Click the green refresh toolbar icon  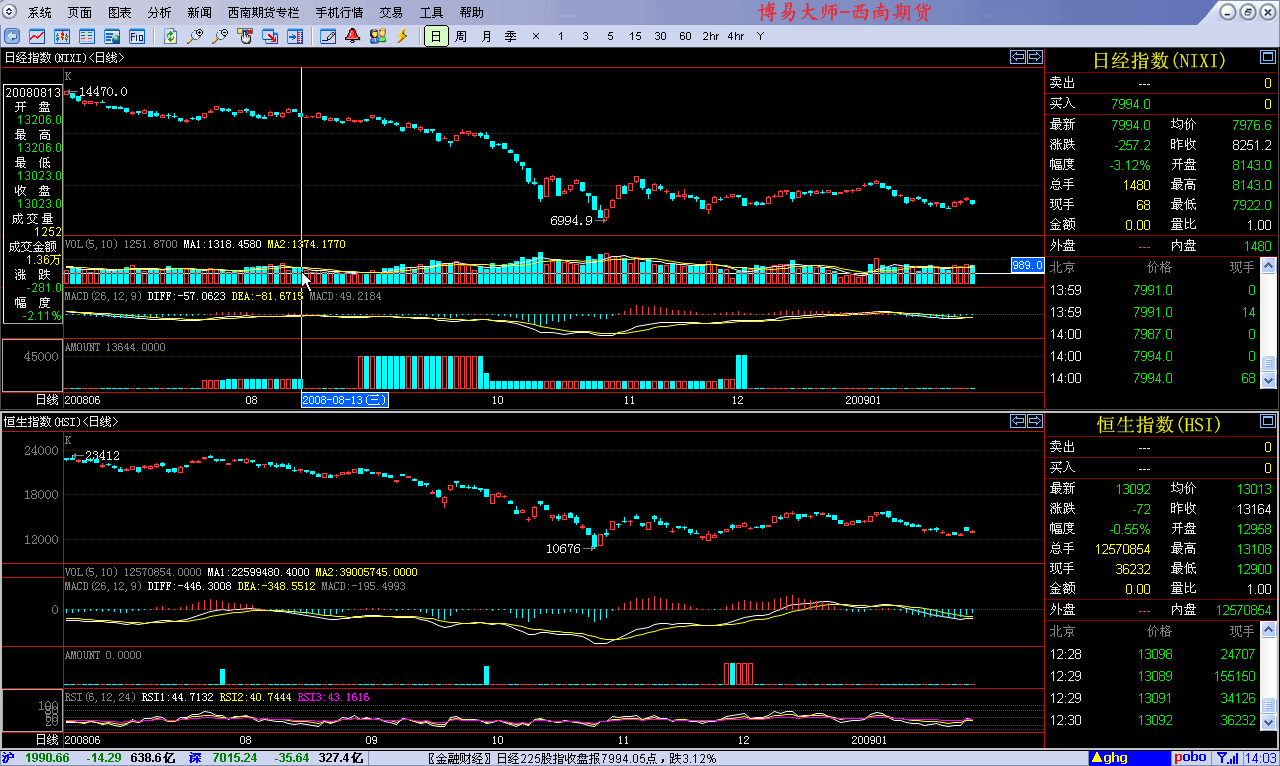[171, 36]
